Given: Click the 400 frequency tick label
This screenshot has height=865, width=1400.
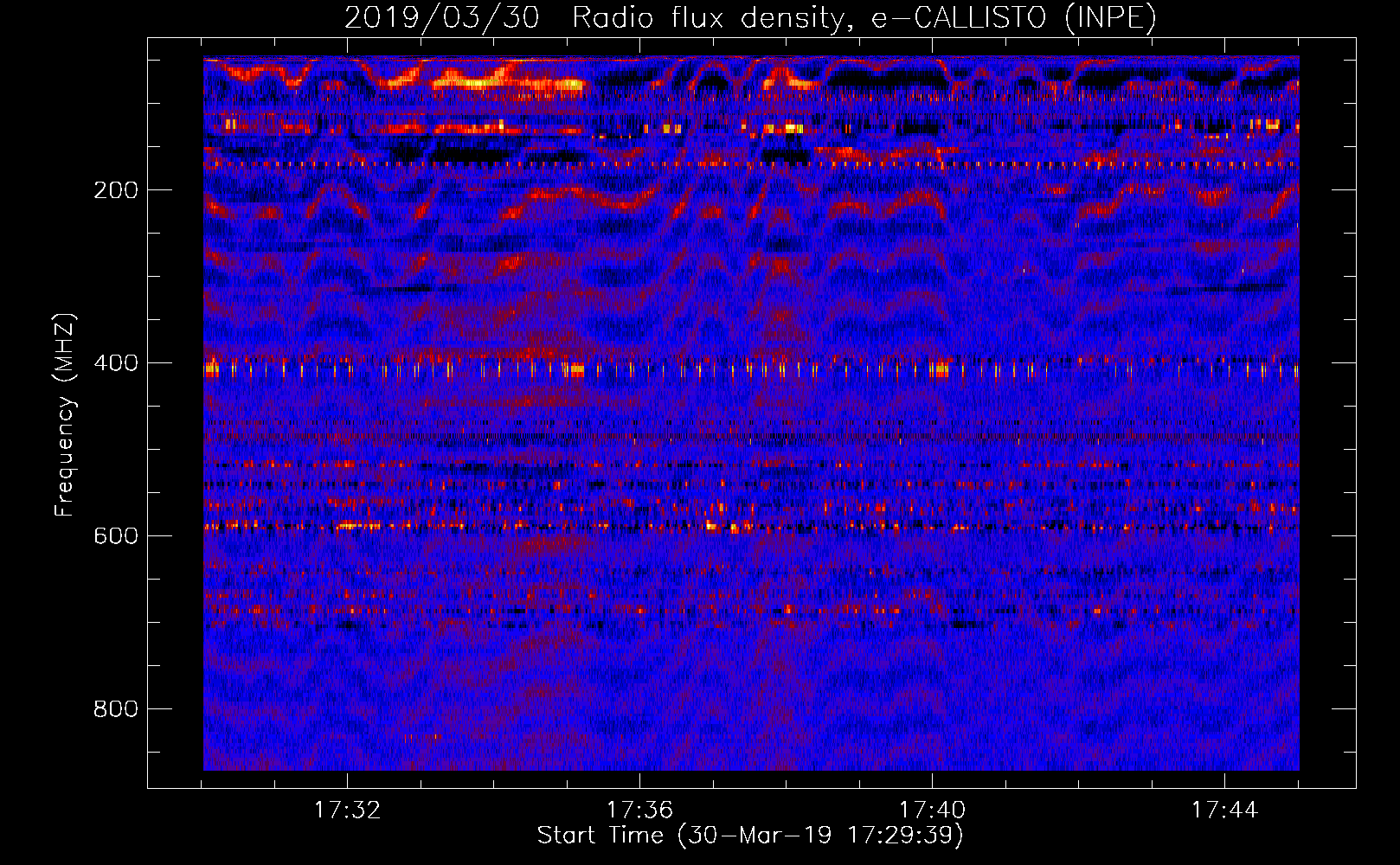Looking at the screenshot, I should [x=116, y=363].
